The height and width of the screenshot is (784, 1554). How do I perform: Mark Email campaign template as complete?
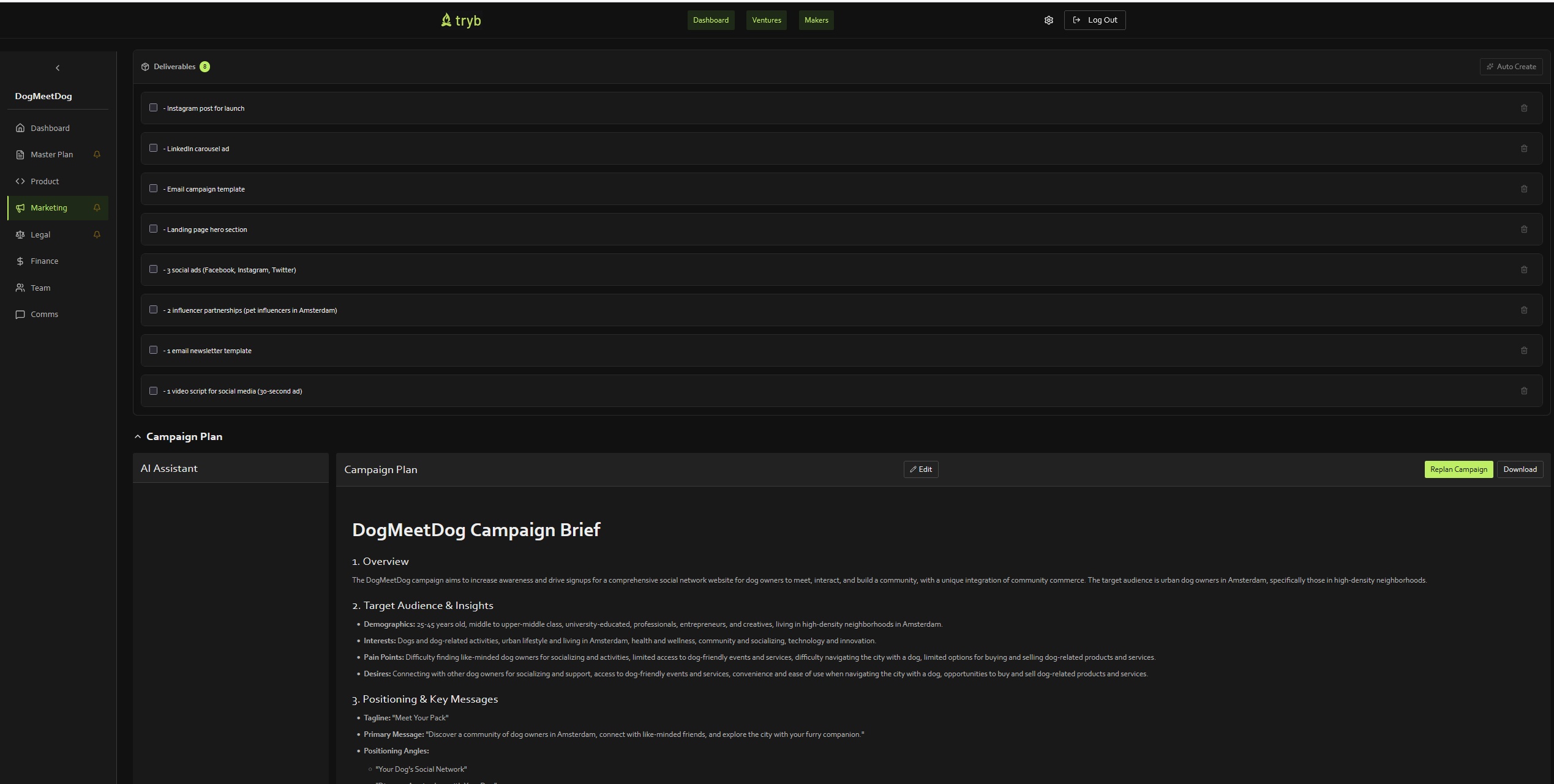click(153, 188)
